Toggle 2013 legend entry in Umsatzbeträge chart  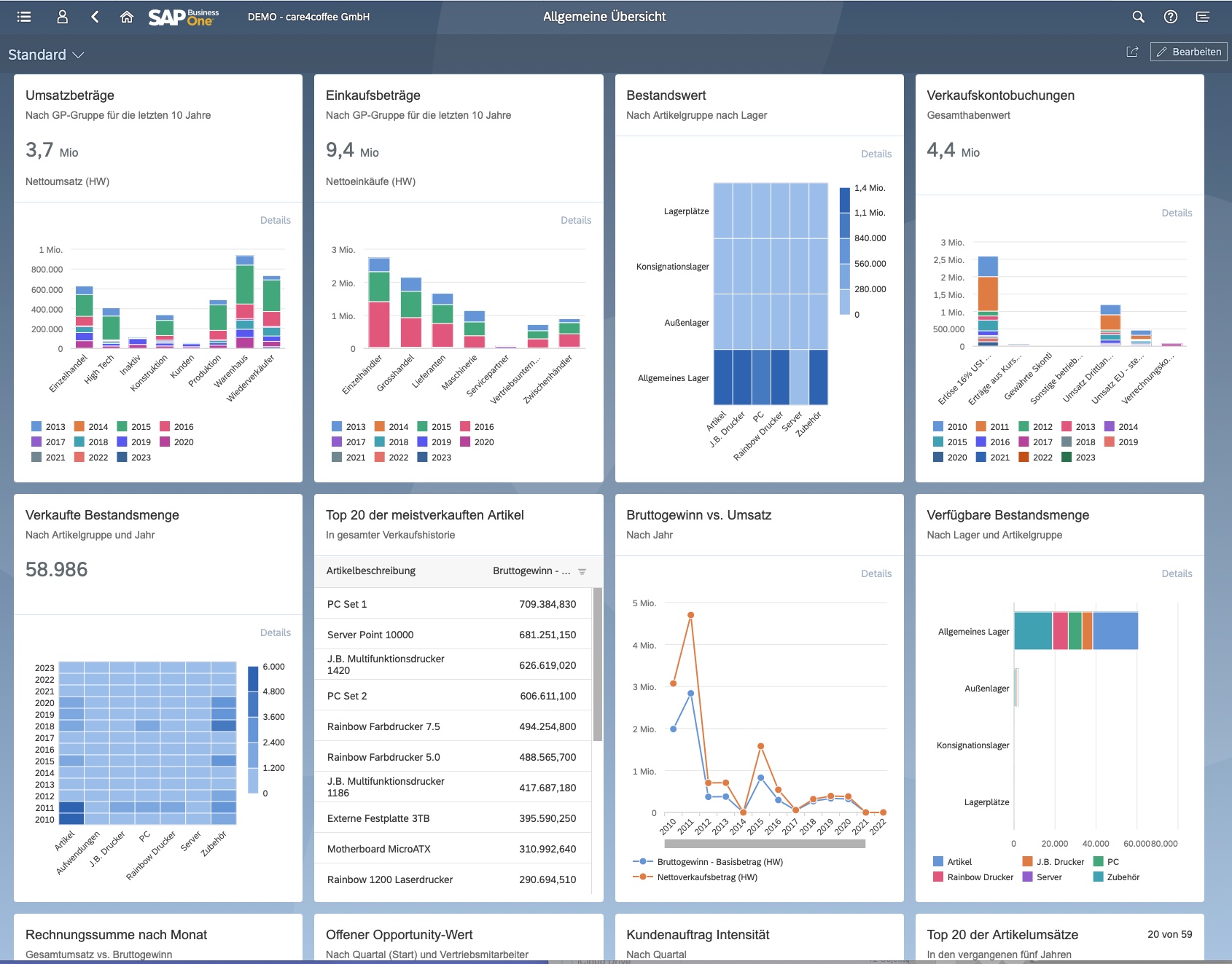(48, 427)
